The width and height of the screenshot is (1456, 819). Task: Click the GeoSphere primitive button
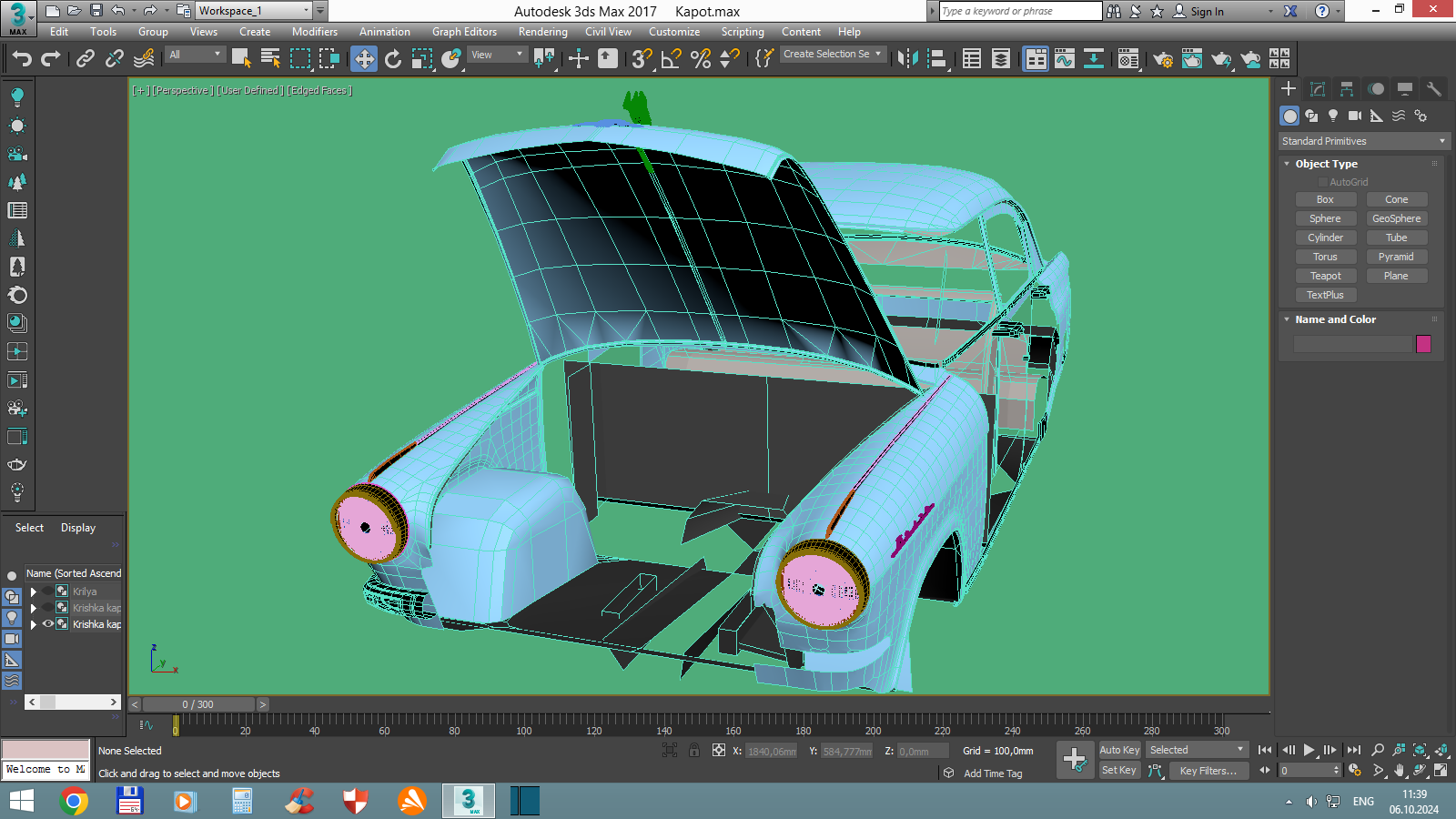1397,218
